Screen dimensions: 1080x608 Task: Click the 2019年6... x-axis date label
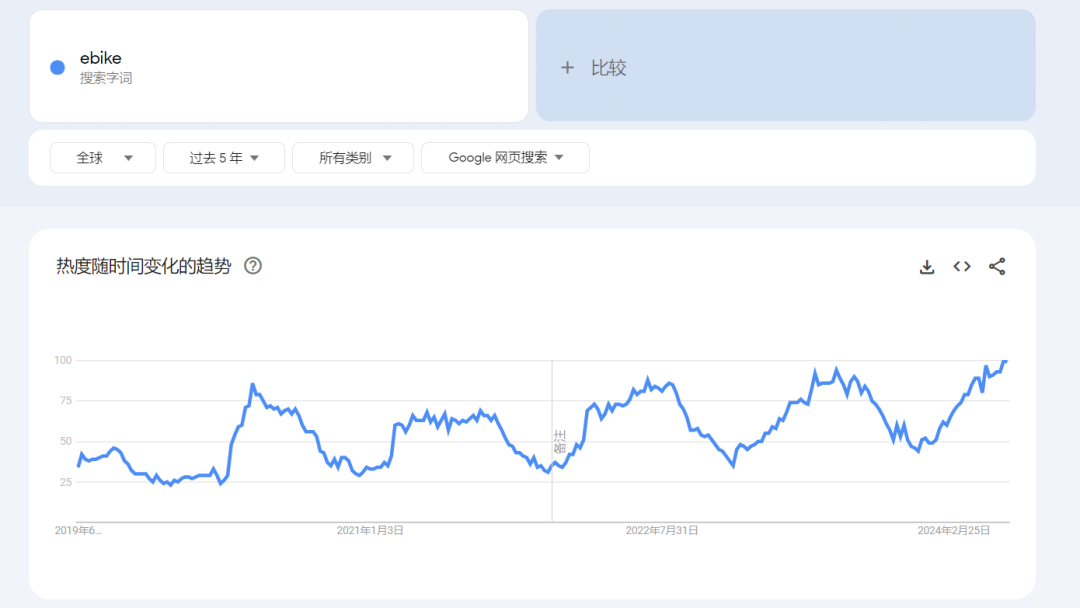click(78, 530)
